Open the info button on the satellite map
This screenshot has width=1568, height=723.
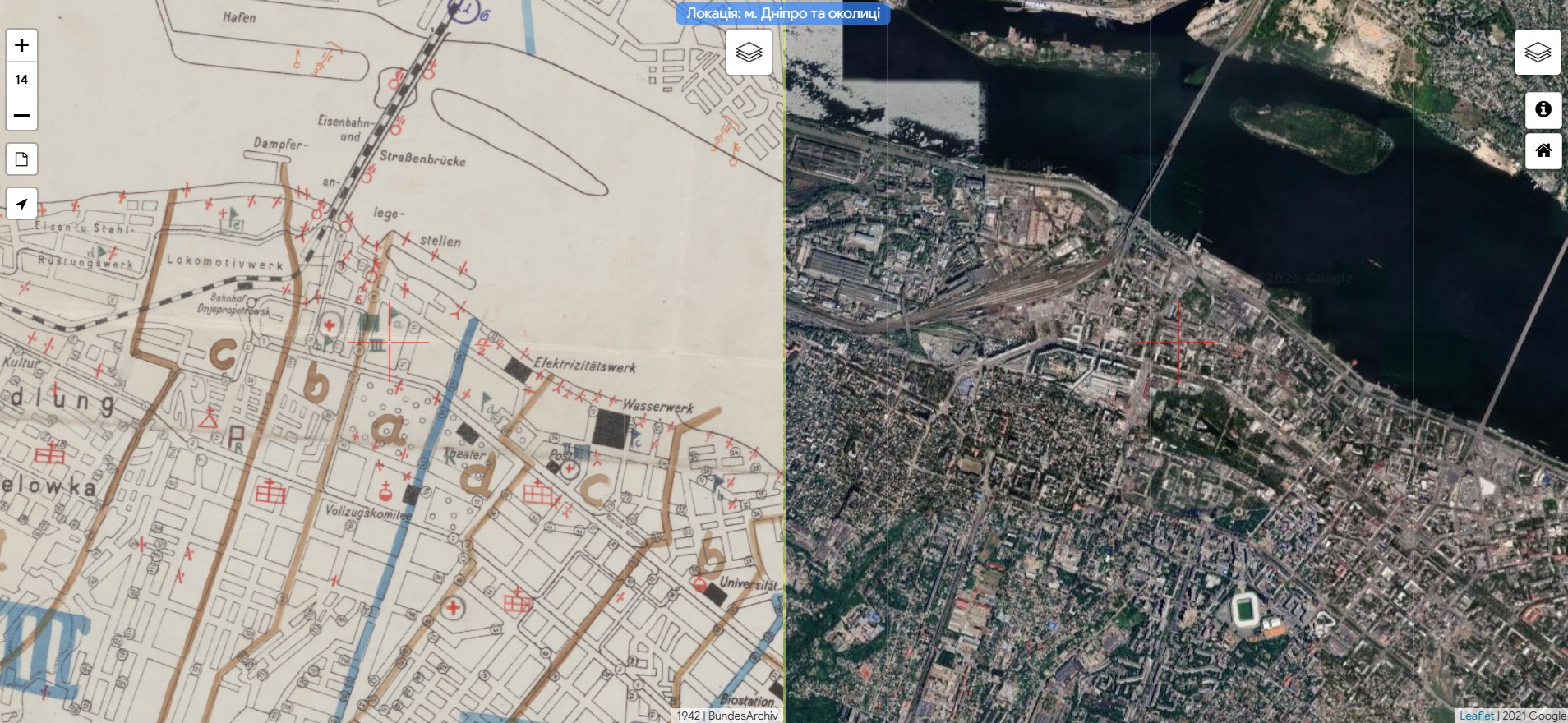point(1543,109)
